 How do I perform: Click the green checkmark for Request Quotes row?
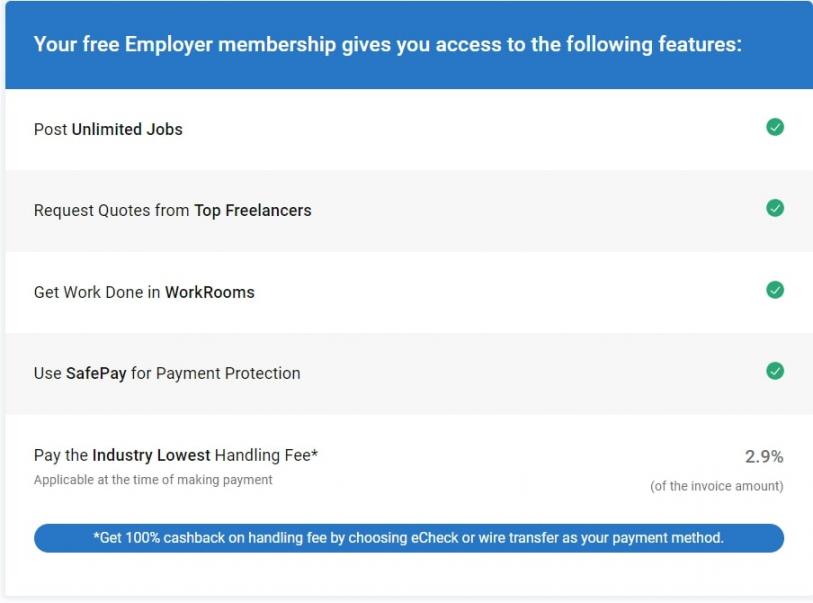[774, 208]
